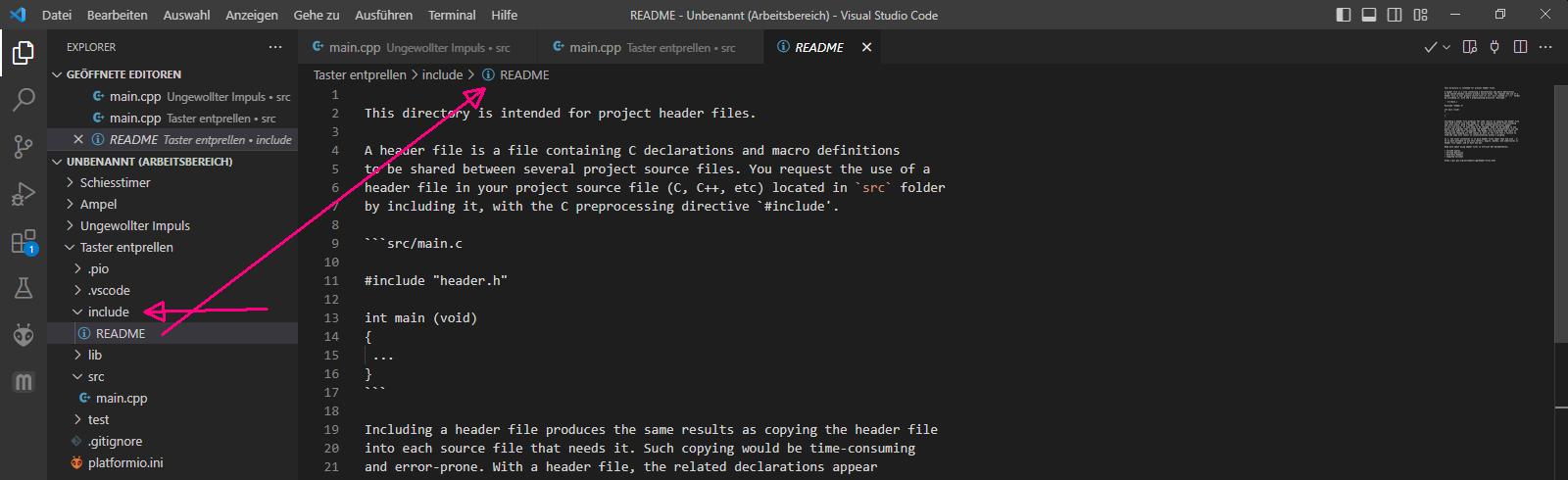The width and height of the screenshot is (1568, 480).
Task: Open dropdown arrow next to build checkmark
Action: pyautogui.click(x=1445, y=47)
